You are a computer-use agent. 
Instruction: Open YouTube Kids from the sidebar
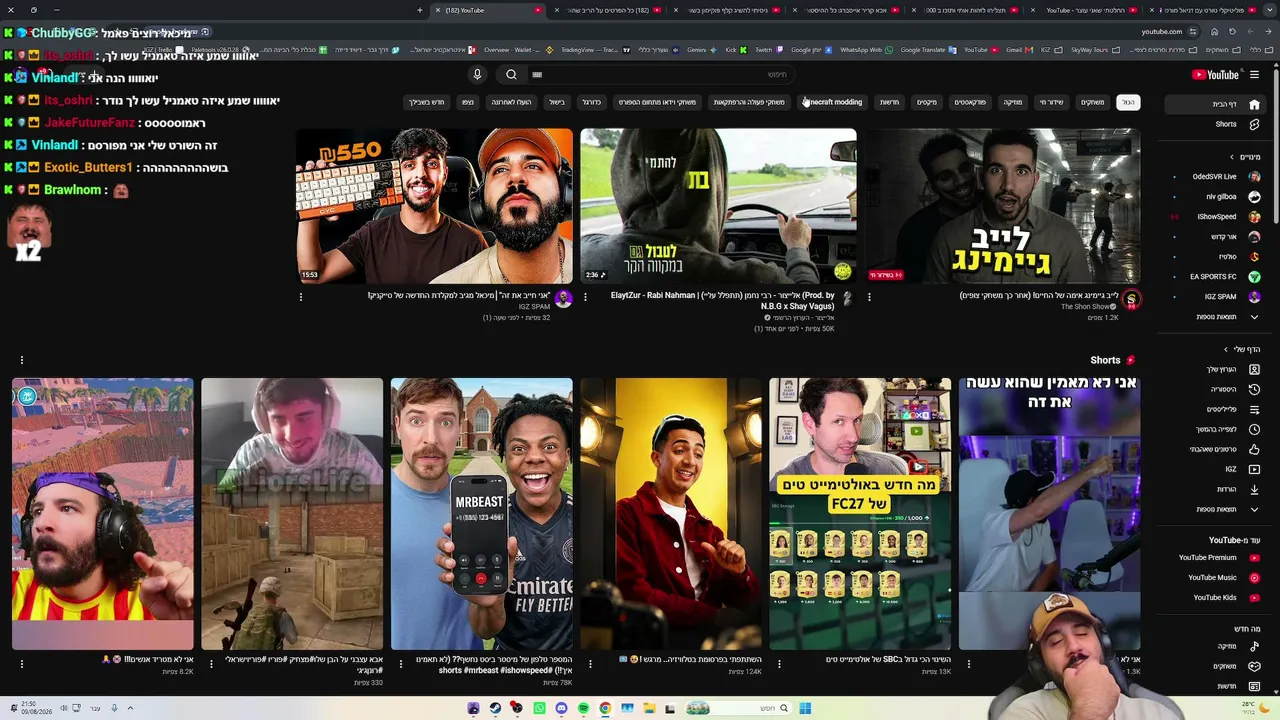[1215, 598]
